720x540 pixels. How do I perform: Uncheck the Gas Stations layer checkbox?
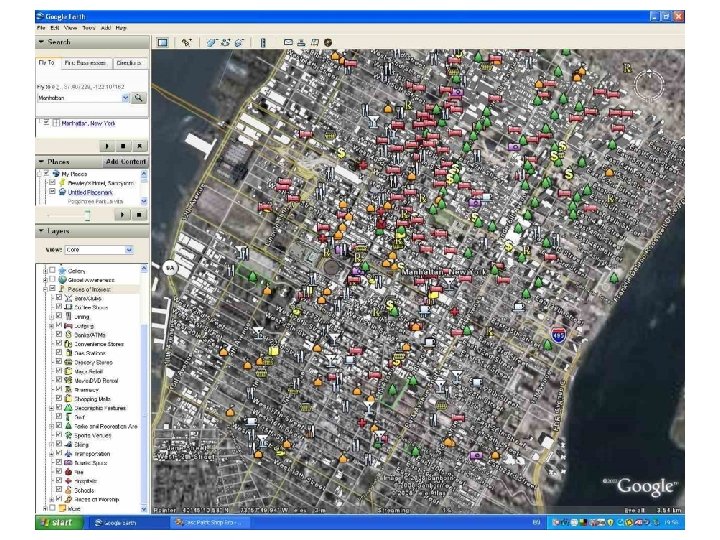tap(59, 353)
